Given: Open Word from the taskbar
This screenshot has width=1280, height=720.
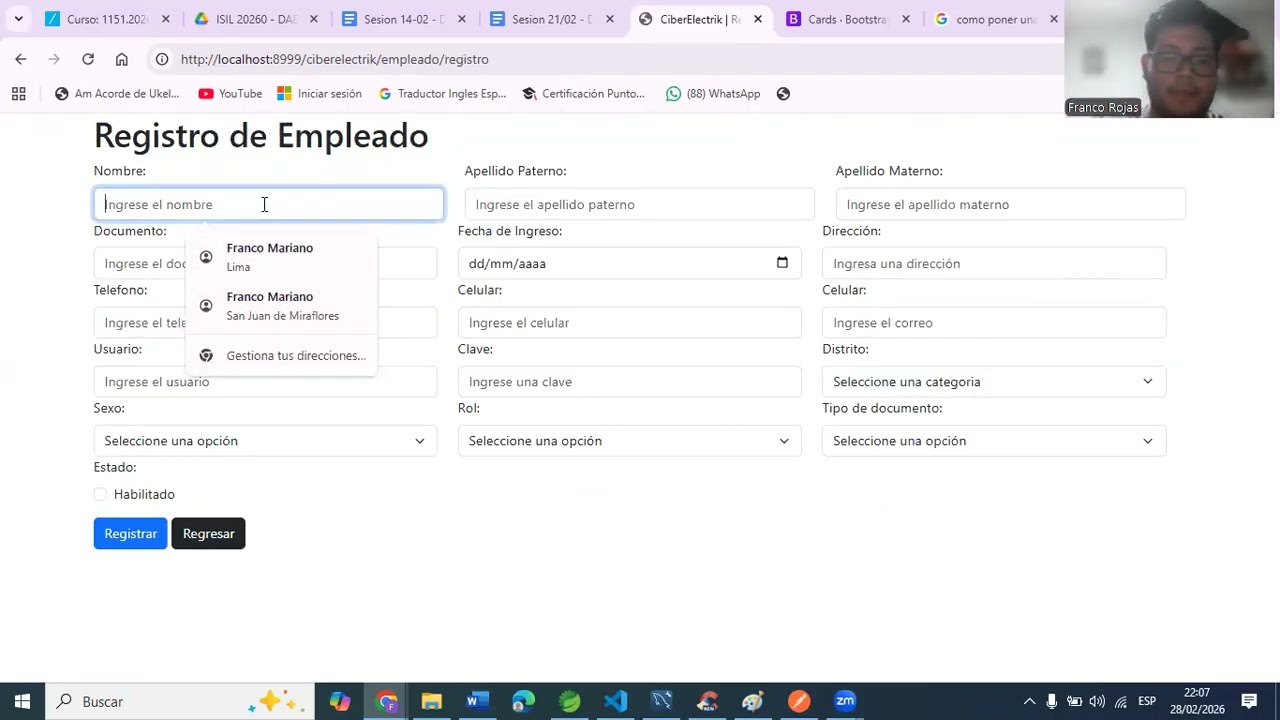Looking at the screenshot, I should pyautogui.click(x=477, y=701).
